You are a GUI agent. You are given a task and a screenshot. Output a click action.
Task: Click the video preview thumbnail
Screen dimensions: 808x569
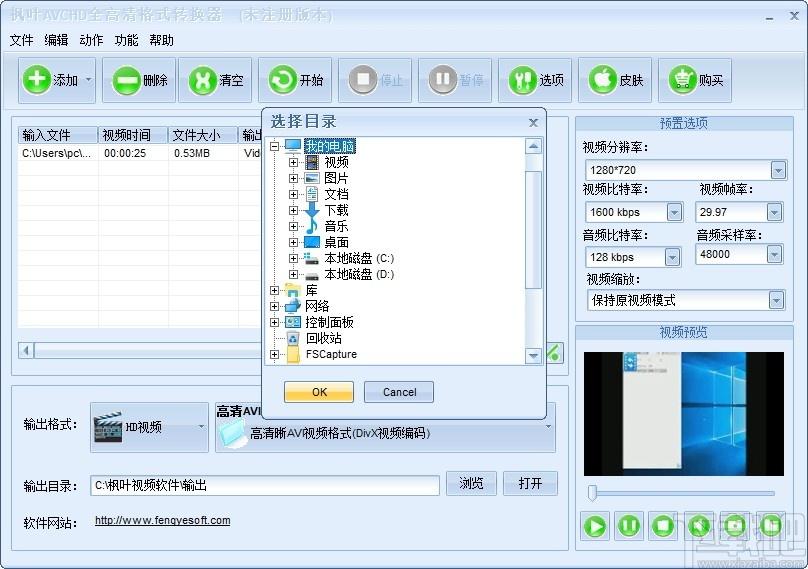tap(684, 414)
